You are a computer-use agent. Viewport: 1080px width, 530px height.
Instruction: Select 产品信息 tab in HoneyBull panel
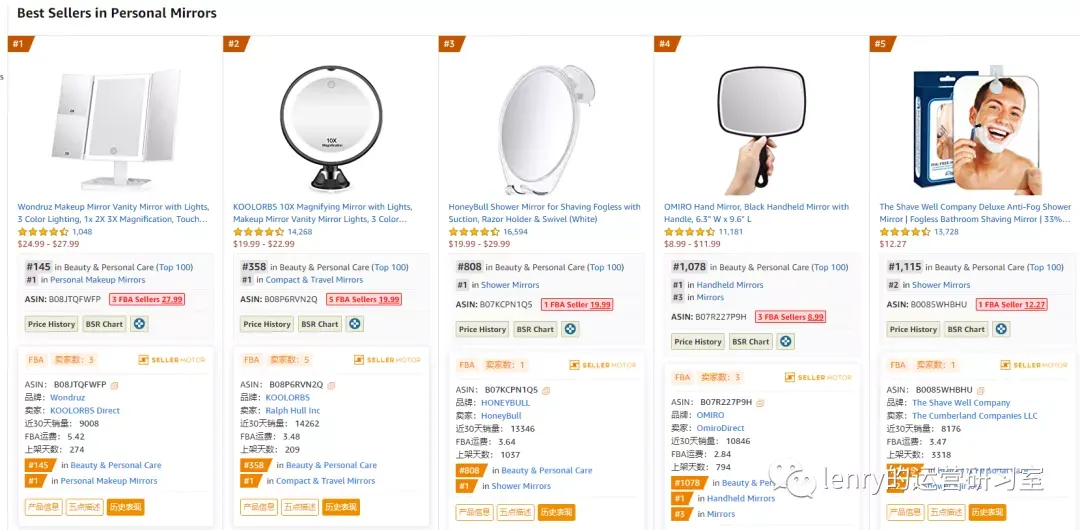[x=475, y=512]
